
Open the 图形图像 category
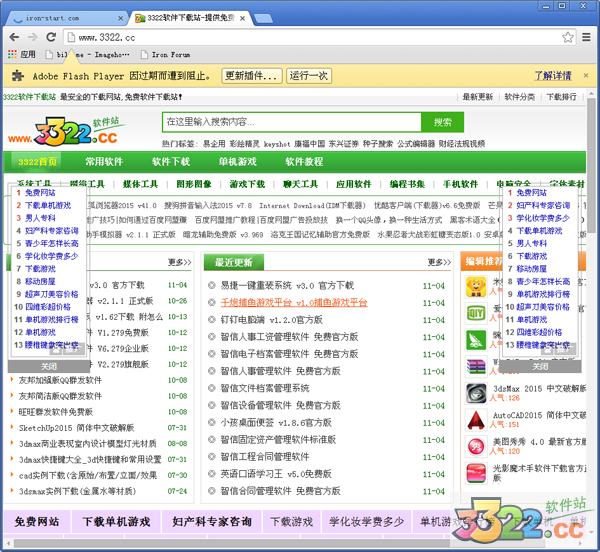pos(194,184)
